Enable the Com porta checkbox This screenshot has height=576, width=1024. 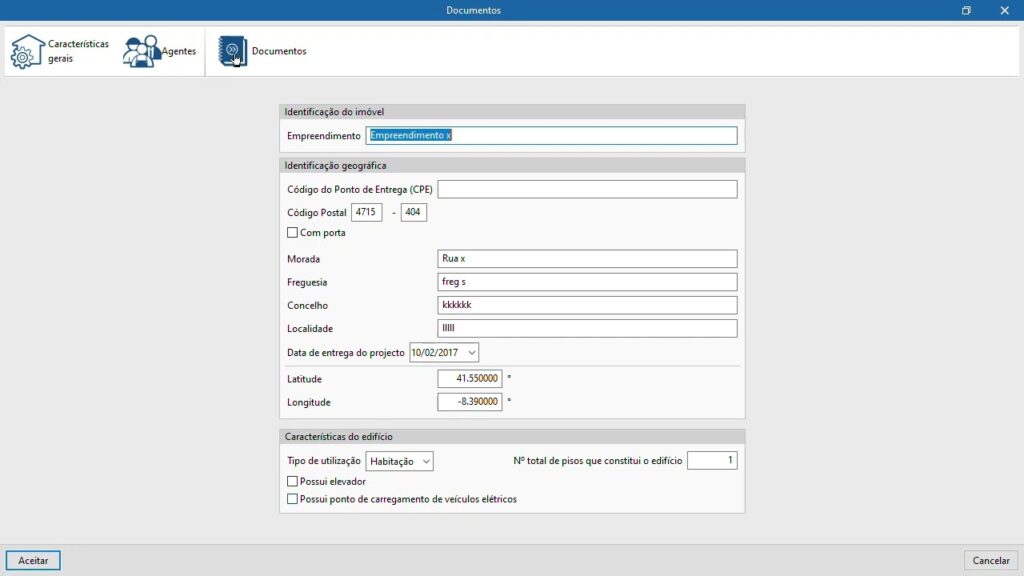[x=293, y=233]
